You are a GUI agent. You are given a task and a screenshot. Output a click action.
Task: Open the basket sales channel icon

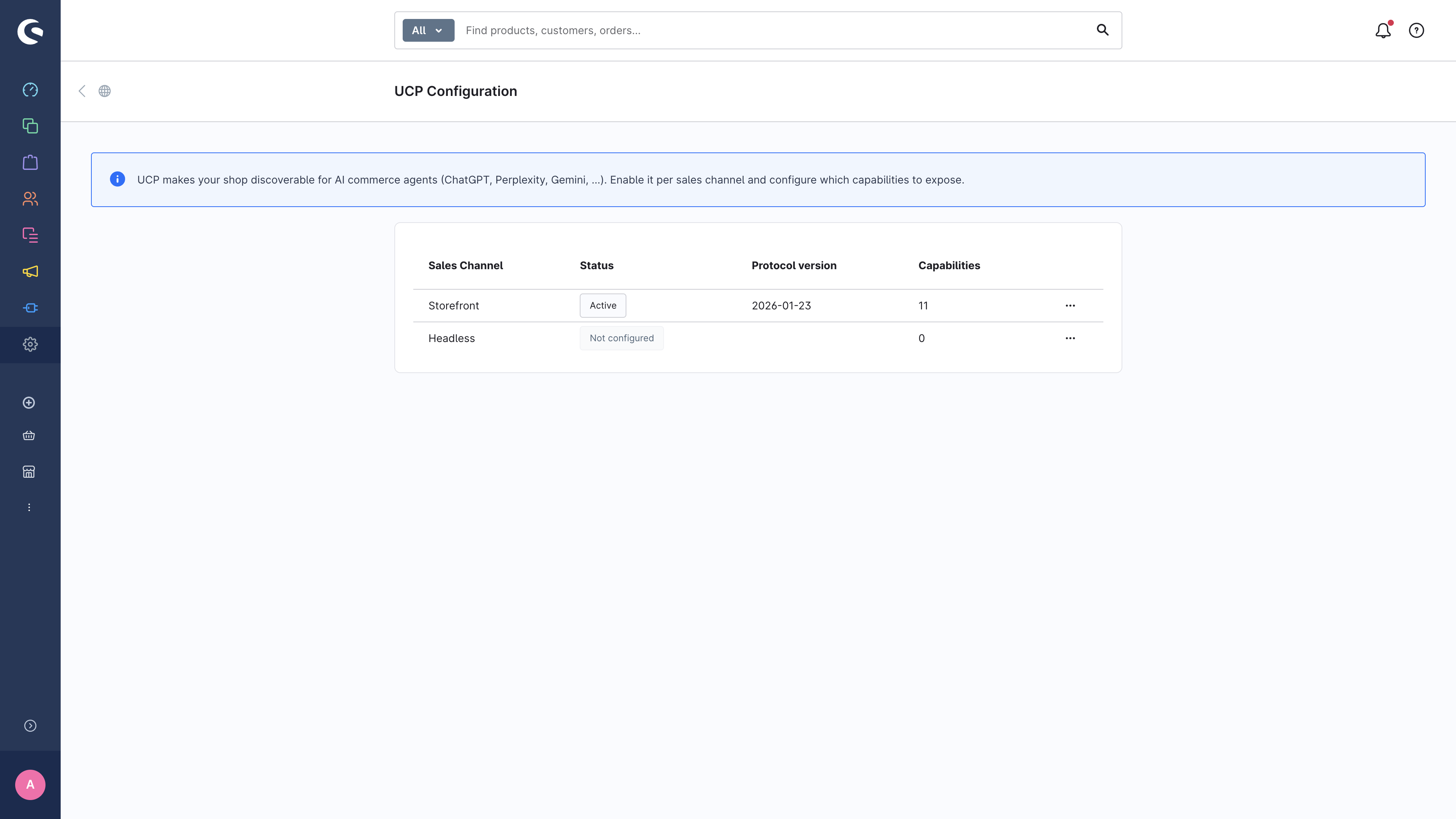pos(29,435)
